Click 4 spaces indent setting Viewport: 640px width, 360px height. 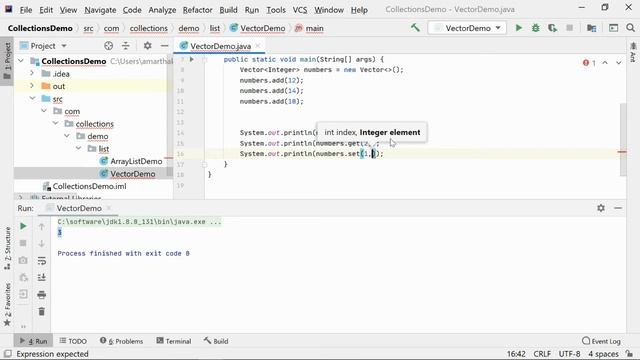tap(603, 354)
